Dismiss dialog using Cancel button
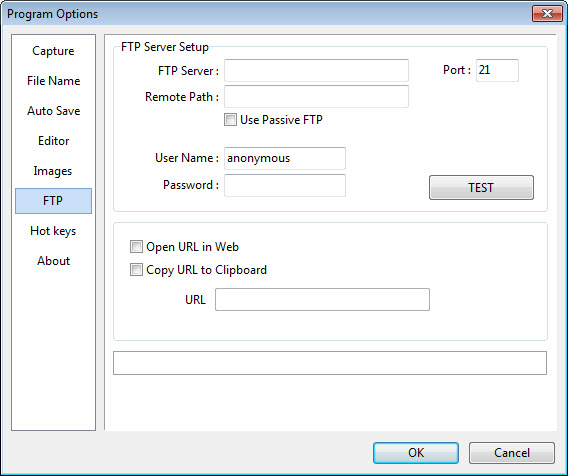Image resolution: width=568 pixels, height=476 pixels. click(512, 453)
